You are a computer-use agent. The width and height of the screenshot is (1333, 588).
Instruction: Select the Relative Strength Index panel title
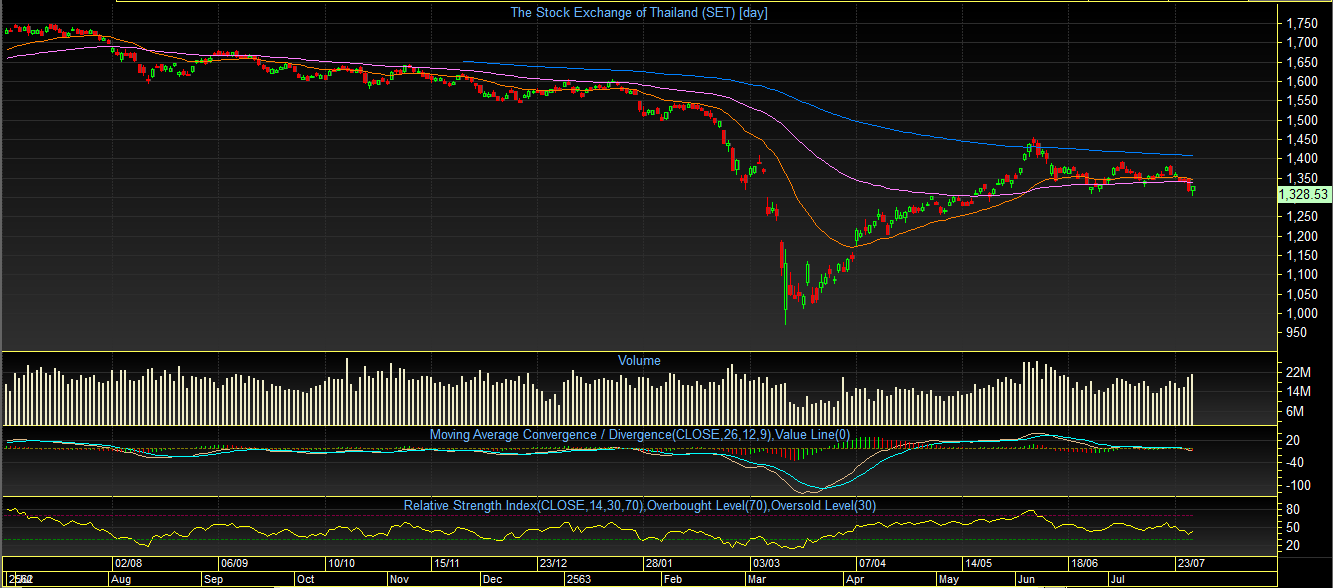(x=639, y=505)
